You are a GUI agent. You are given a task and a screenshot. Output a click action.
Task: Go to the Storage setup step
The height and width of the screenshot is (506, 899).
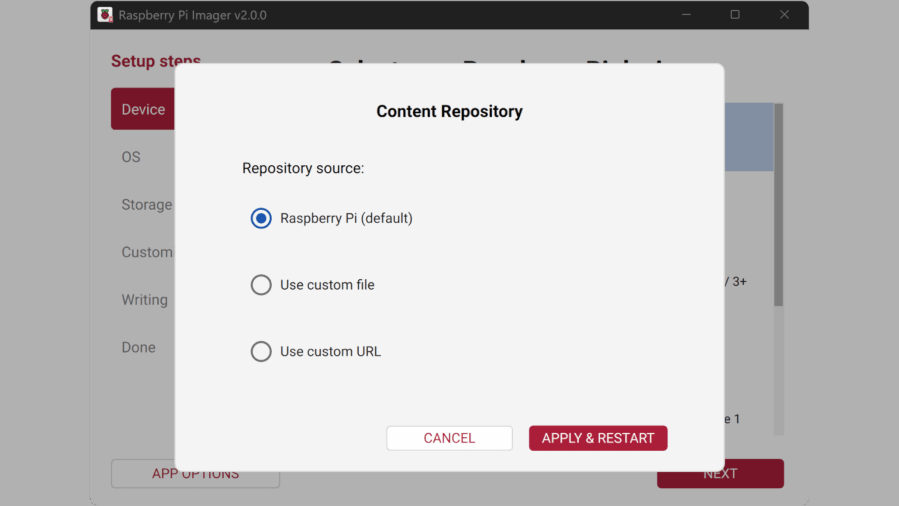coord(146,205)
